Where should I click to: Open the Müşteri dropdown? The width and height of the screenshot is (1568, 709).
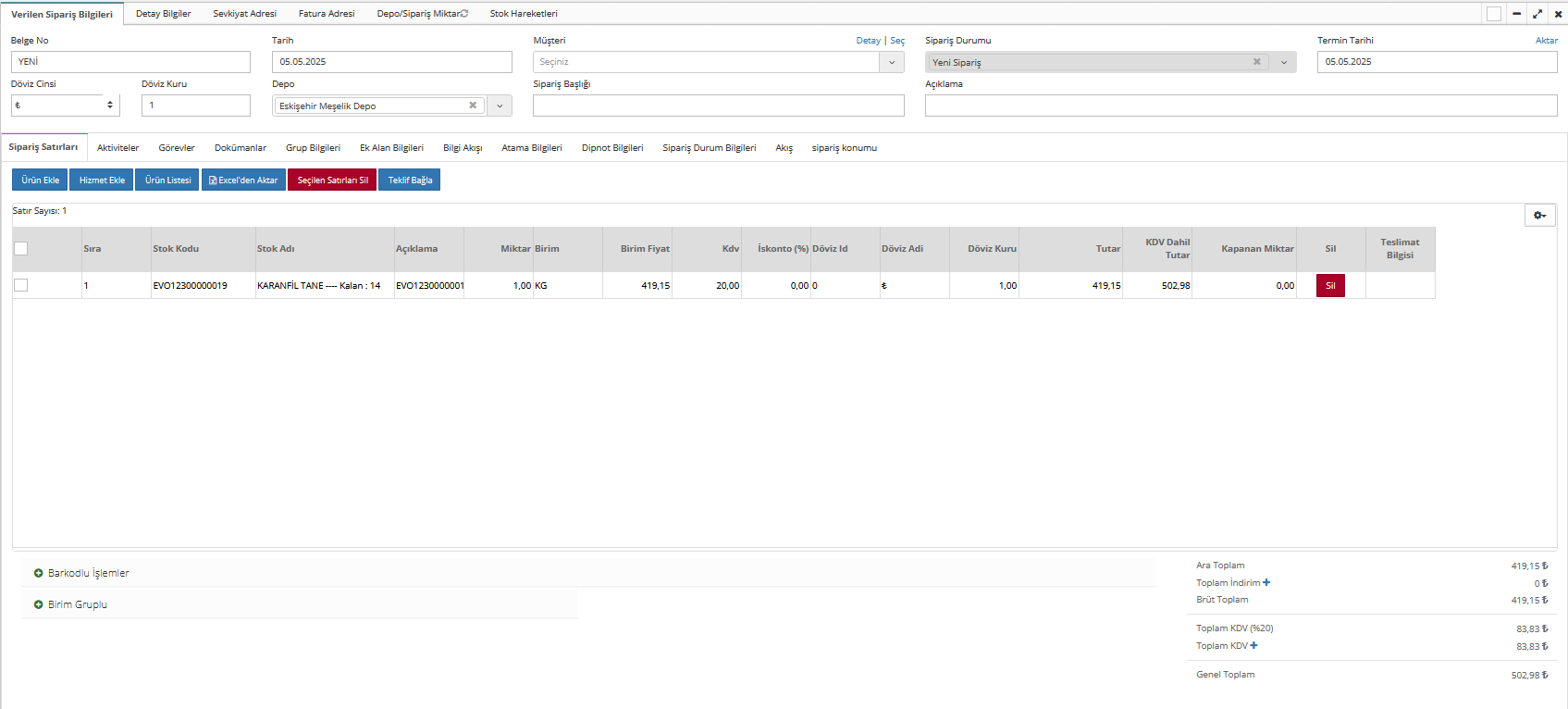892,62
